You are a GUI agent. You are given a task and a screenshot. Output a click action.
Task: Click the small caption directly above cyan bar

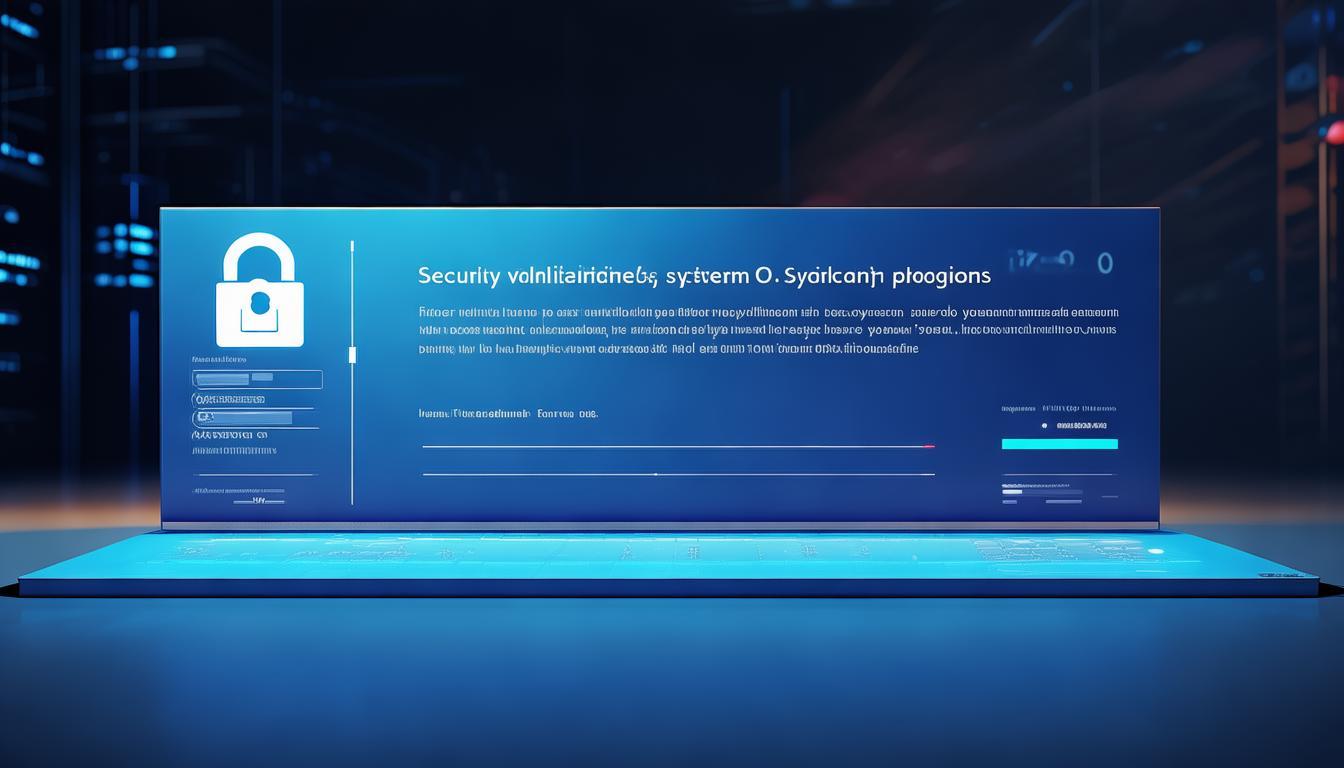[1058, 408]
